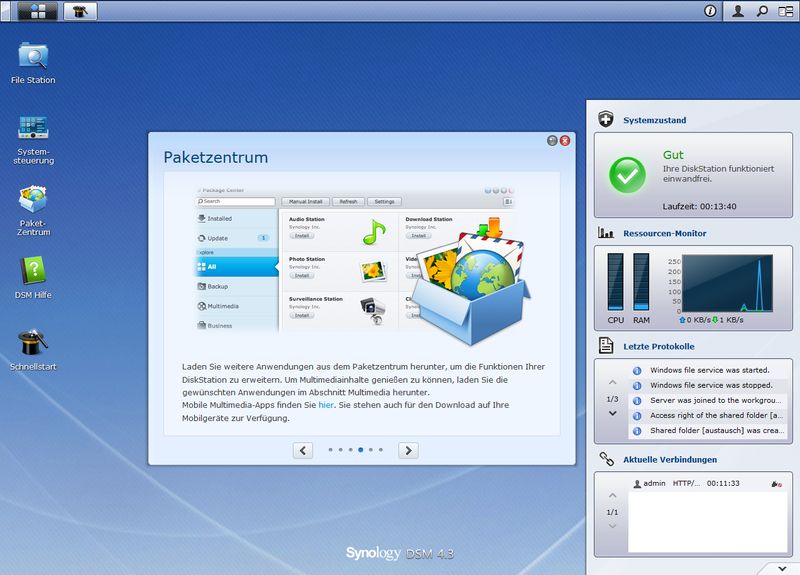Select 'Access right of the shared folder' entry
The width and height of the screenshot is (800, 575).
(708, 416)
